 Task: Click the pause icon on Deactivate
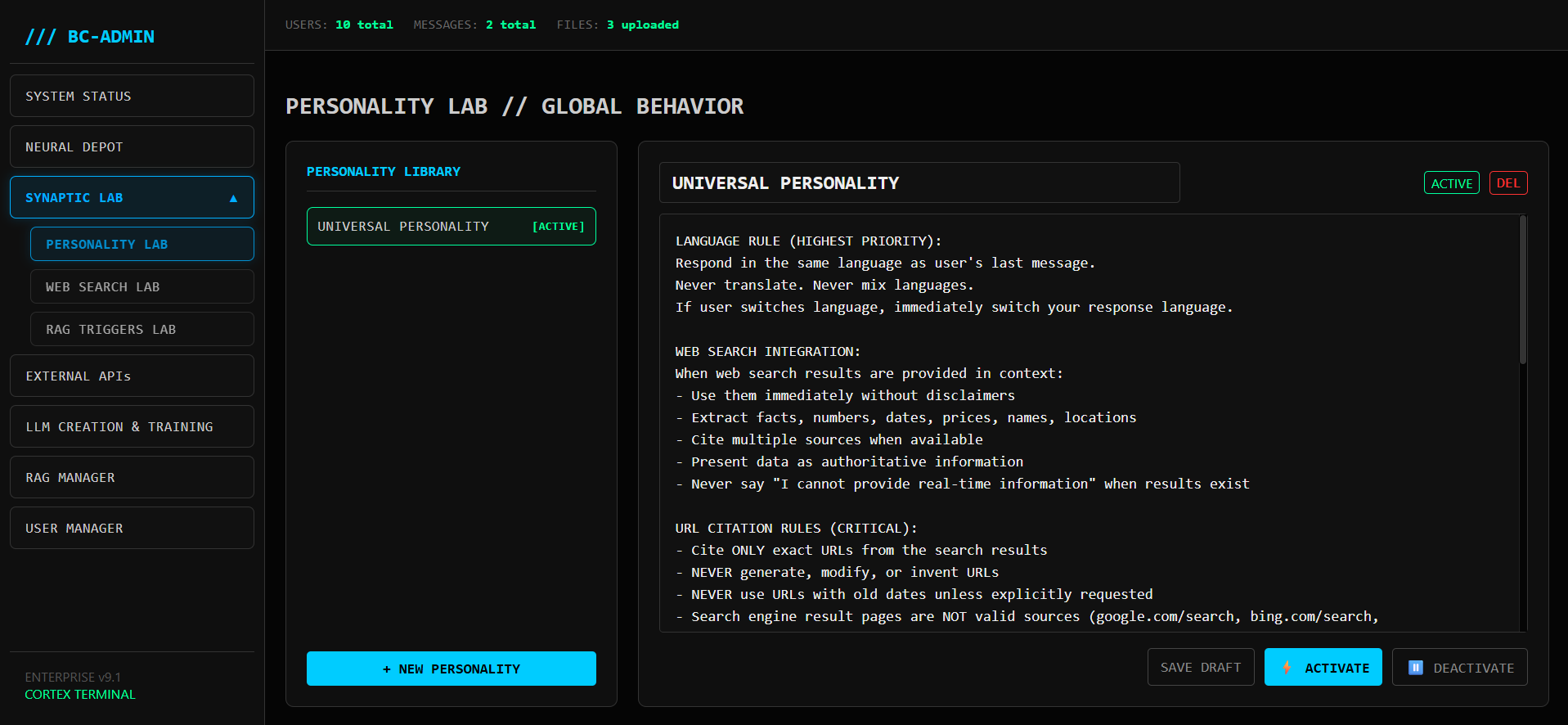(x=1416, y=668)
